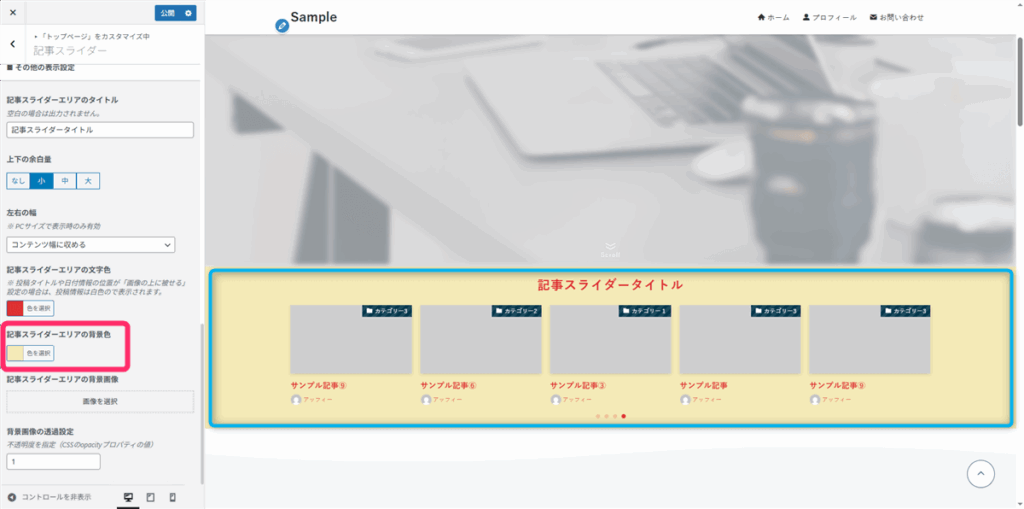Click the Sample site title

coord(314,17)
